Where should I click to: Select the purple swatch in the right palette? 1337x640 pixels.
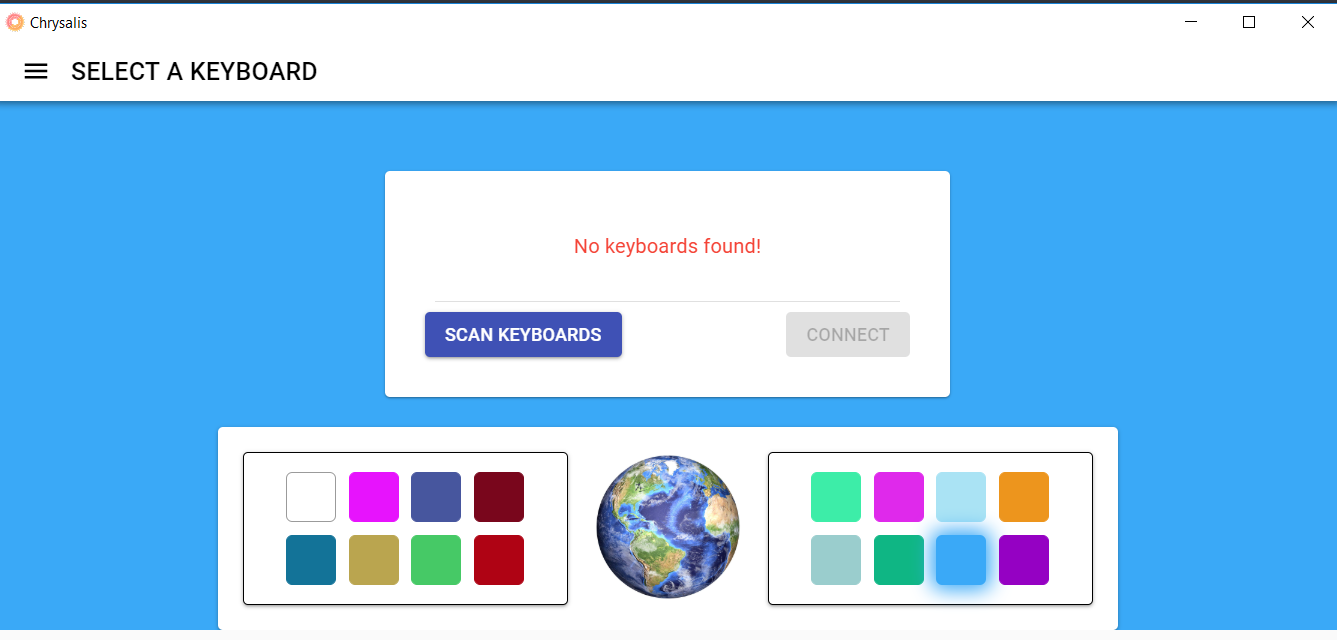click(x=1023, y=560)
